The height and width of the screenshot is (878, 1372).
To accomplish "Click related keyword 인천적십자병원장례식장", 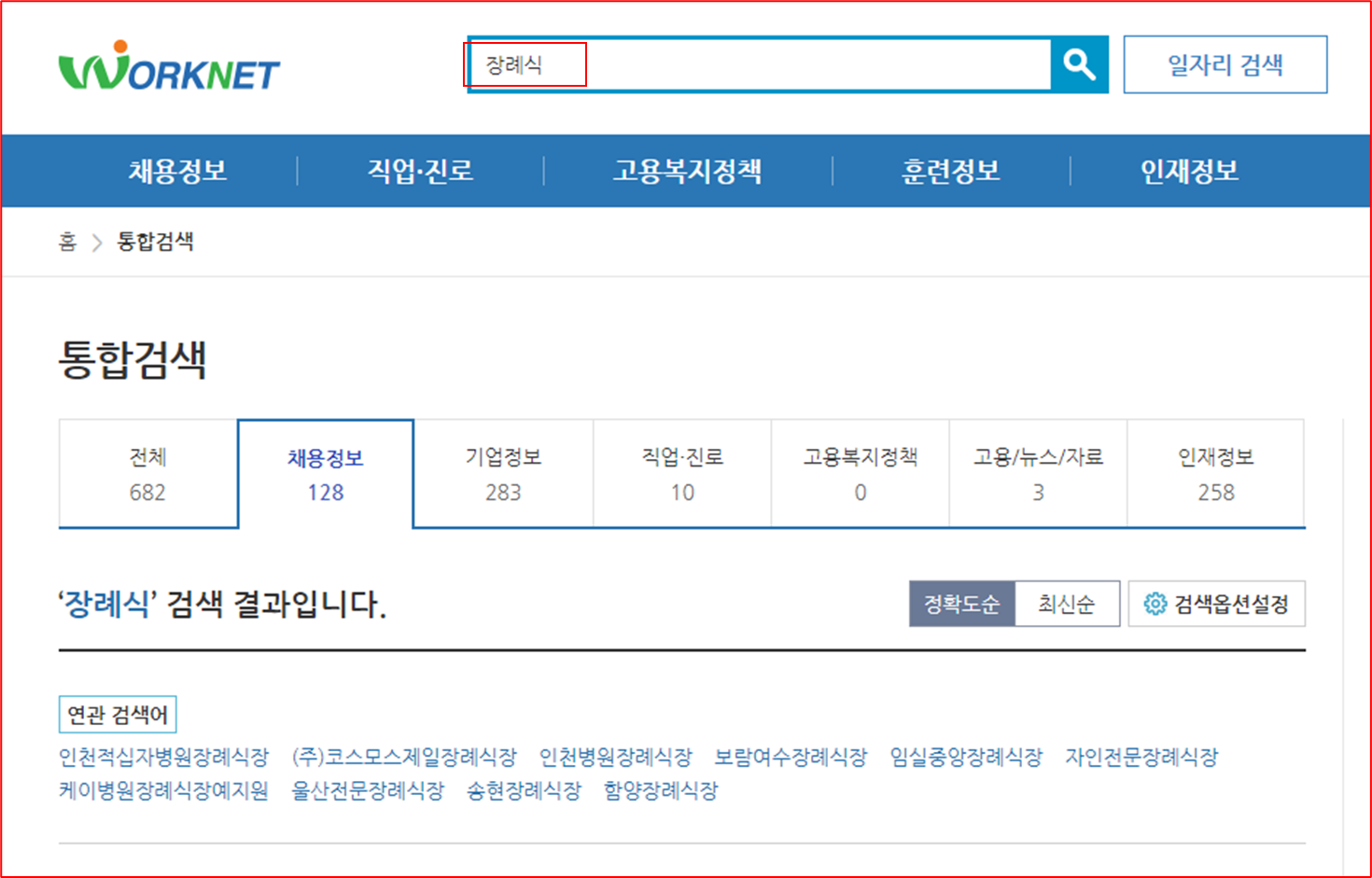I will tap(163, 757).
